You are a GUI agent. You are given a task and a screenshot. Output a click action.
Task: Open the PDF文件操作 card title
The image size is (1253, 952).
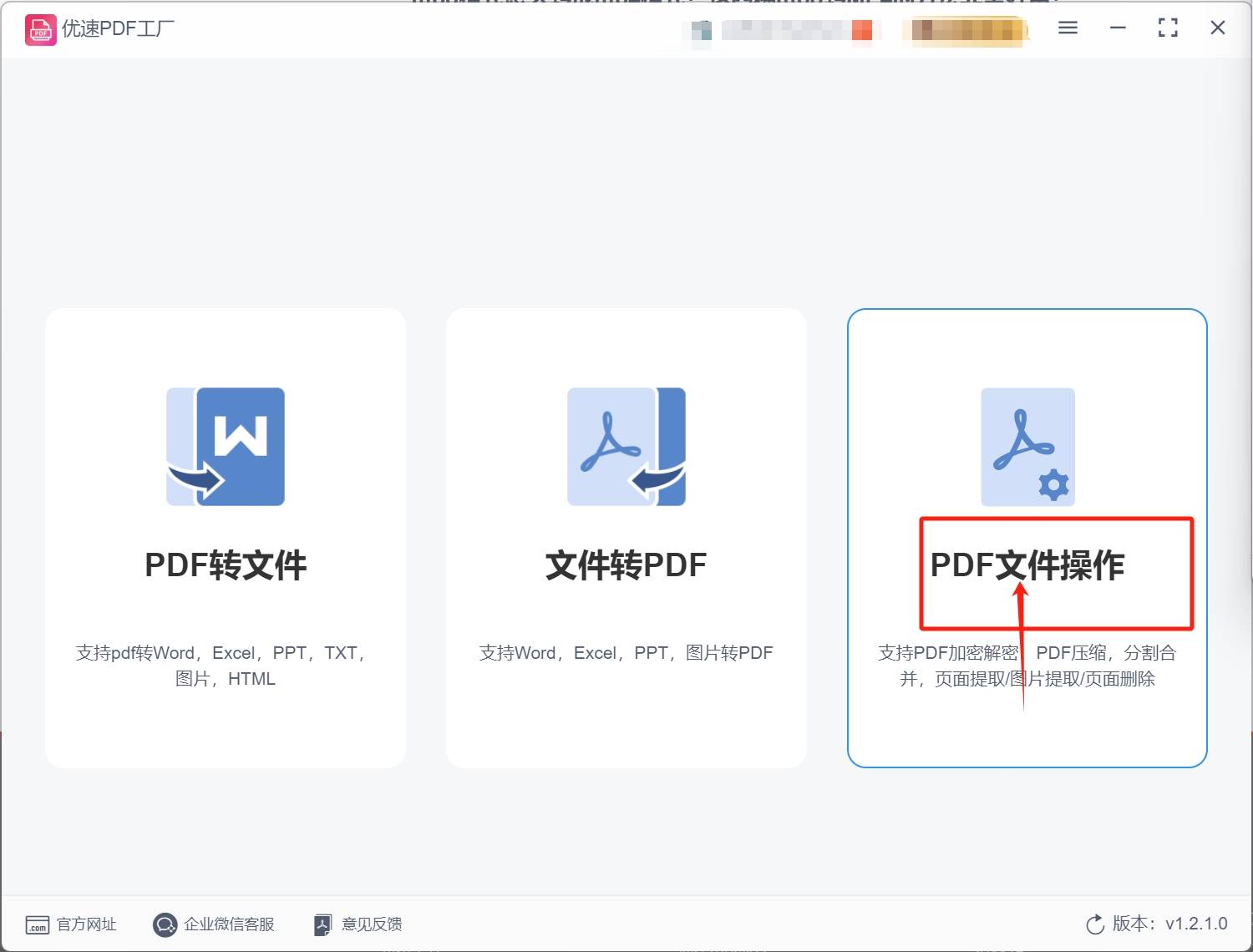(1027, 565)
